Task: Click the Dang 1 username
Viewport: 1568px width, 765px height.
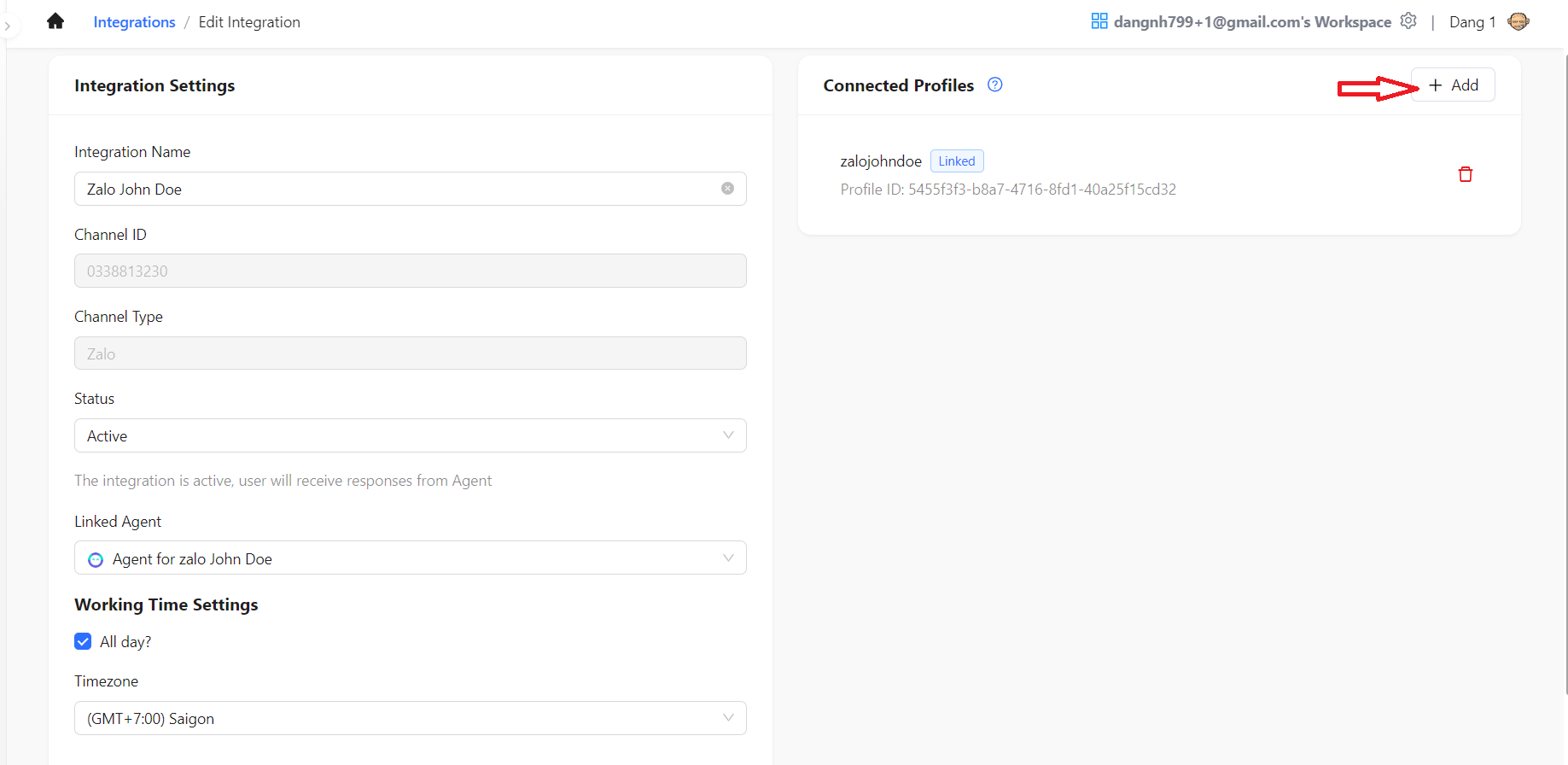Action: tap(1472, 22)
